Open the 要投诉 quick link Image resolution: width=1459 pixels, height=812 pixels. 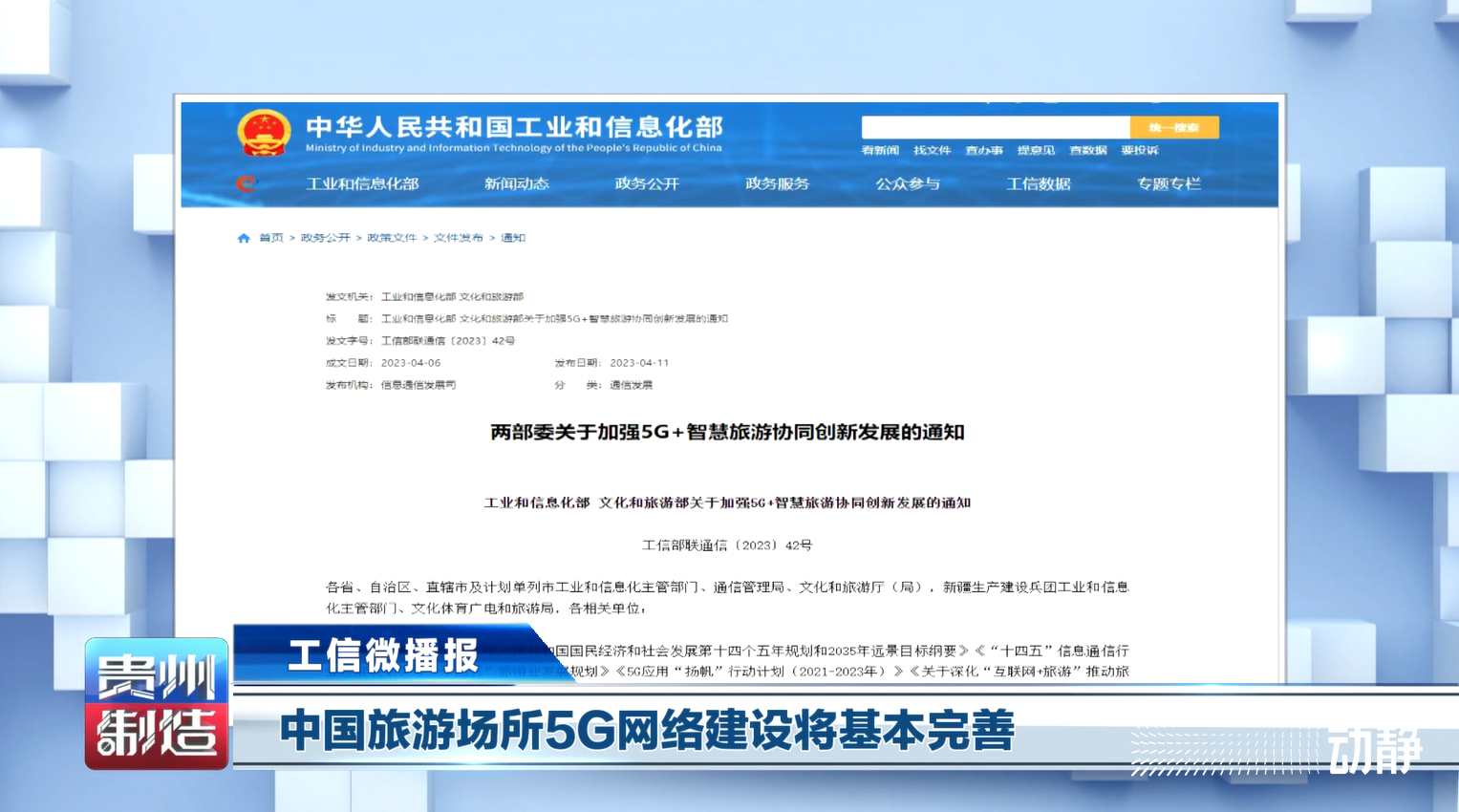click(1139, 150)
